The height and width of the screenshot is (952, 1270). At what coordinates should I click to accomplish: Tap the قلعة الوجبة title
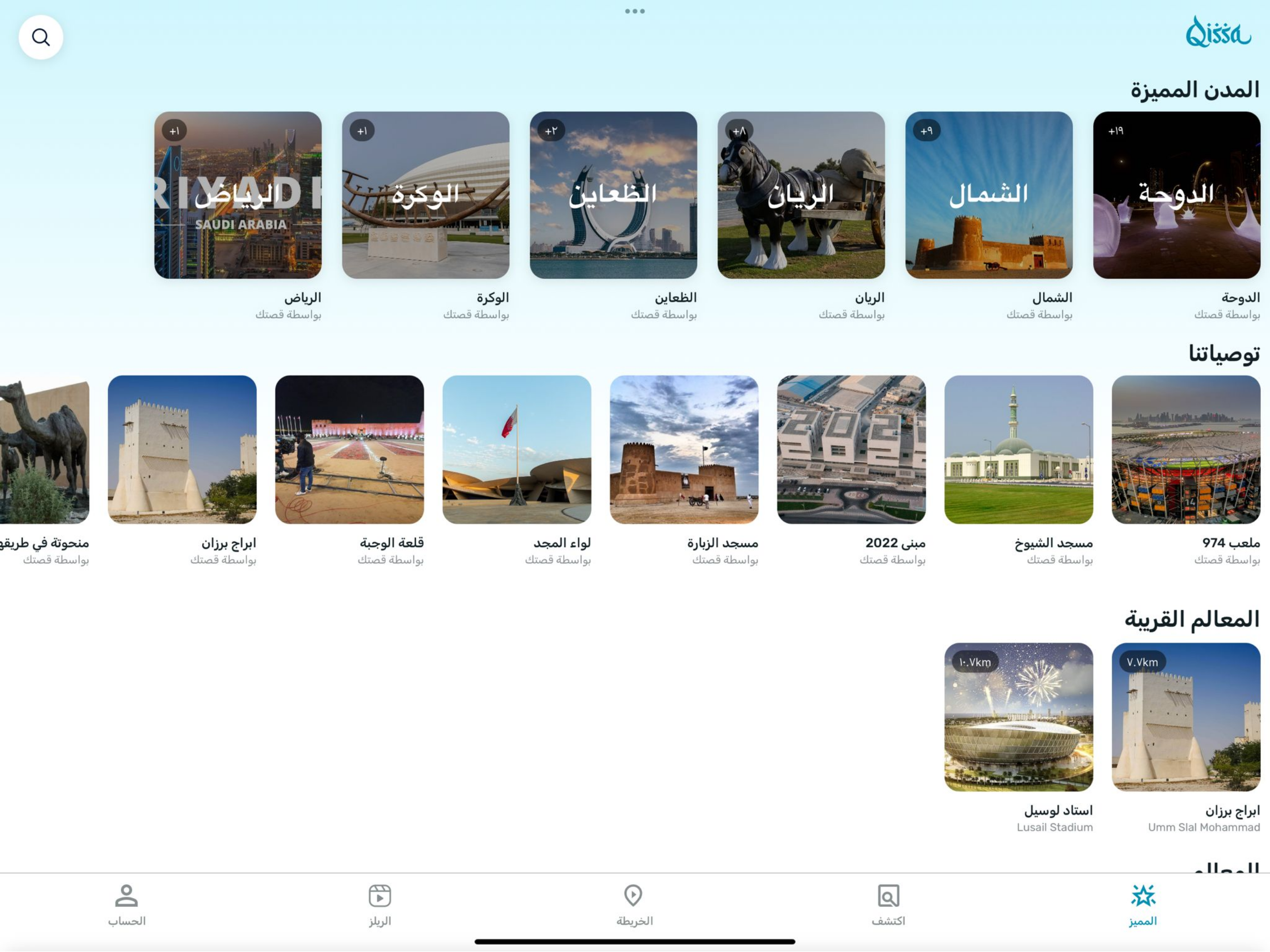tap(391, 543)
